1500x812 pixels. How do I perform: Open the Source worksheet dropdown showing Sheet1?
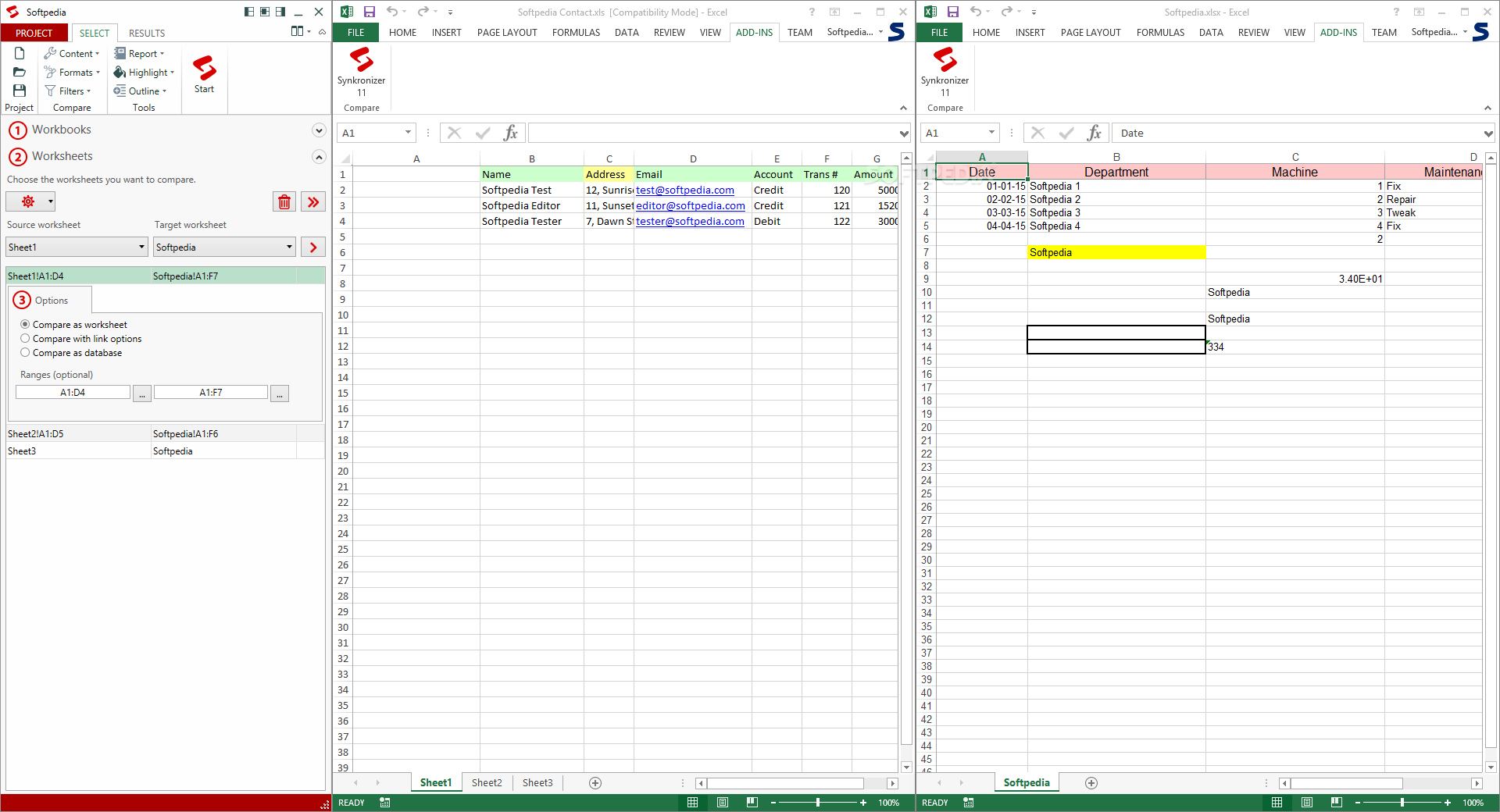[77, 247]
